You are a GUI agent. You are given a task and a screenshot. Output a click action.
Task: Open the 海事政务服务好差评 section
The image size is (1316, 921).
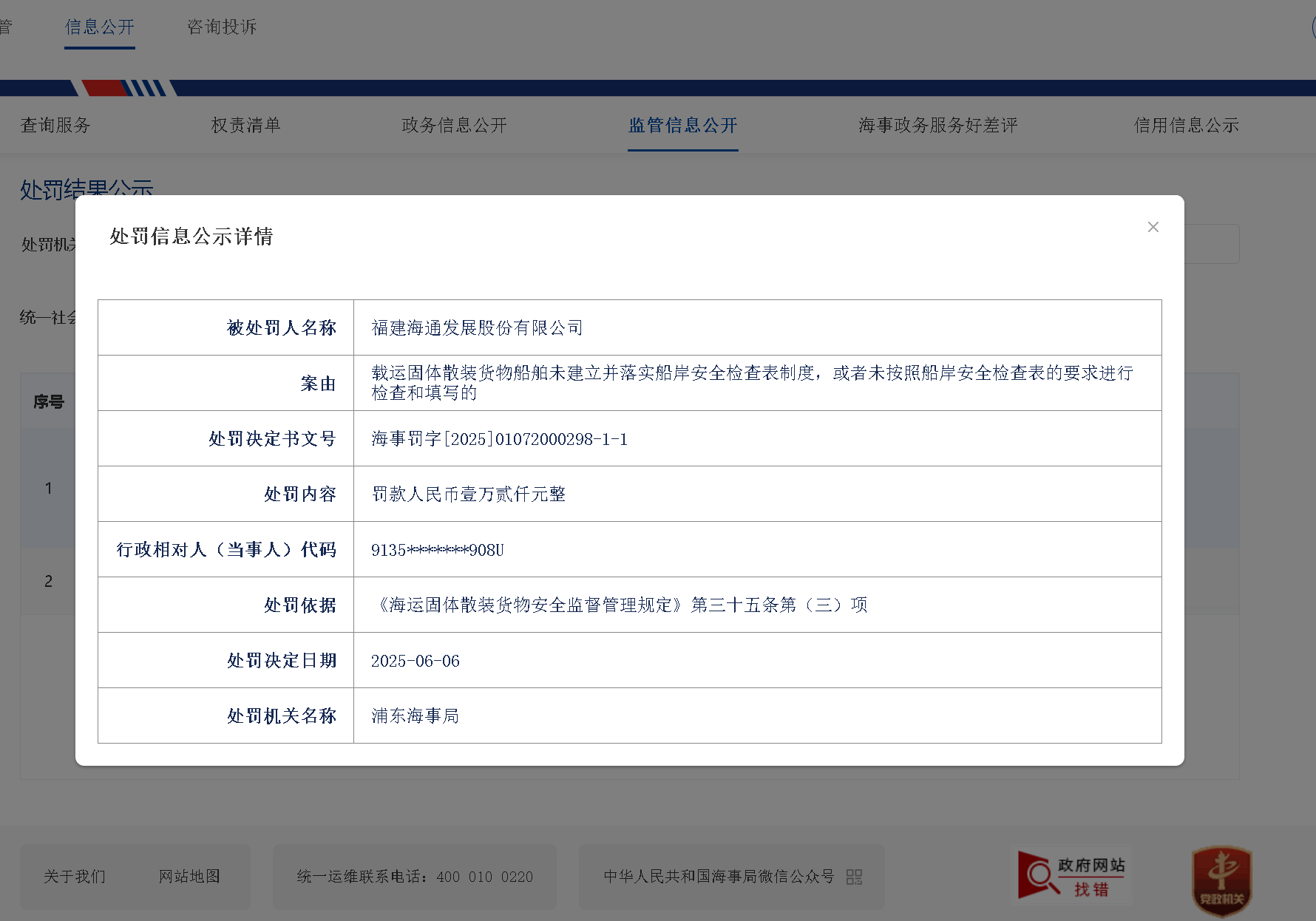tap(938, 125)
